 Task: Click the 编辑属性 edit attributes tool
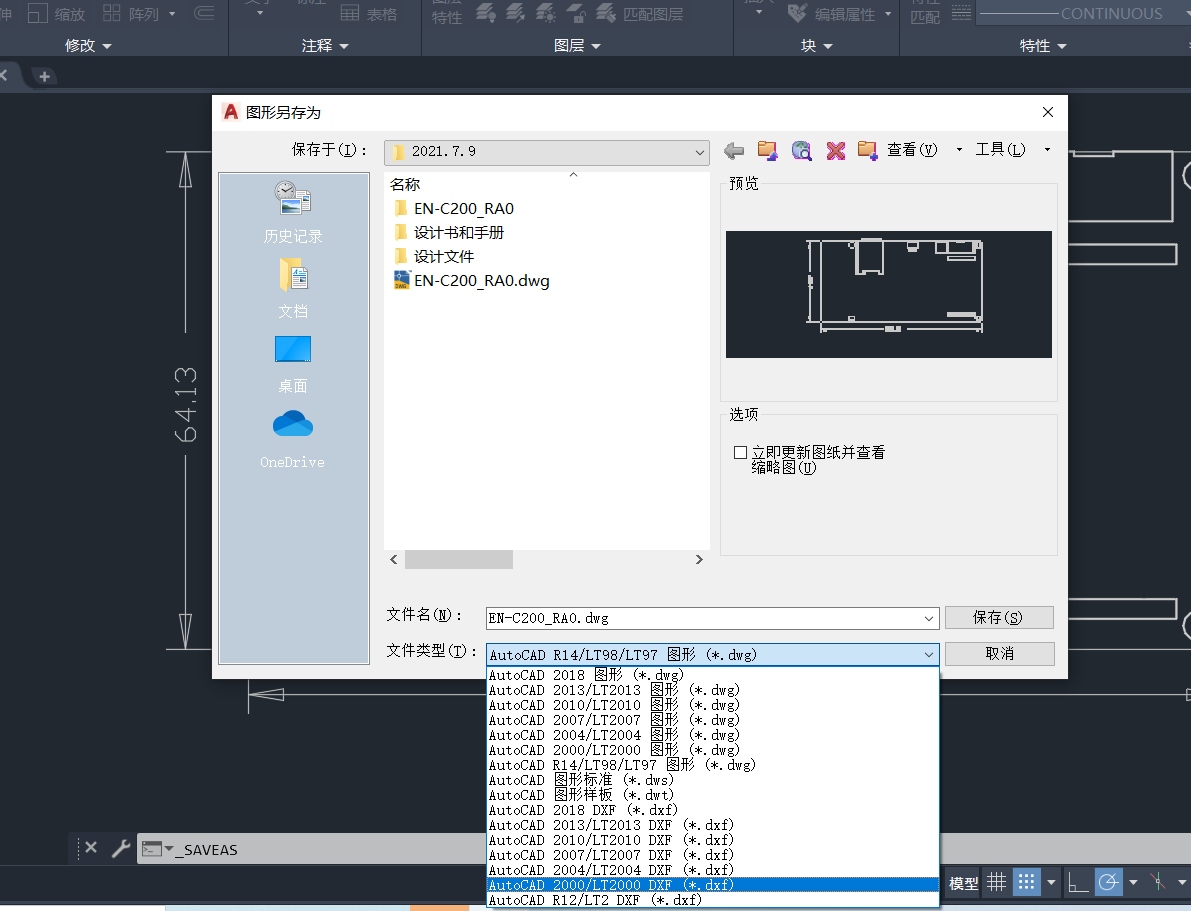[839, 14]
